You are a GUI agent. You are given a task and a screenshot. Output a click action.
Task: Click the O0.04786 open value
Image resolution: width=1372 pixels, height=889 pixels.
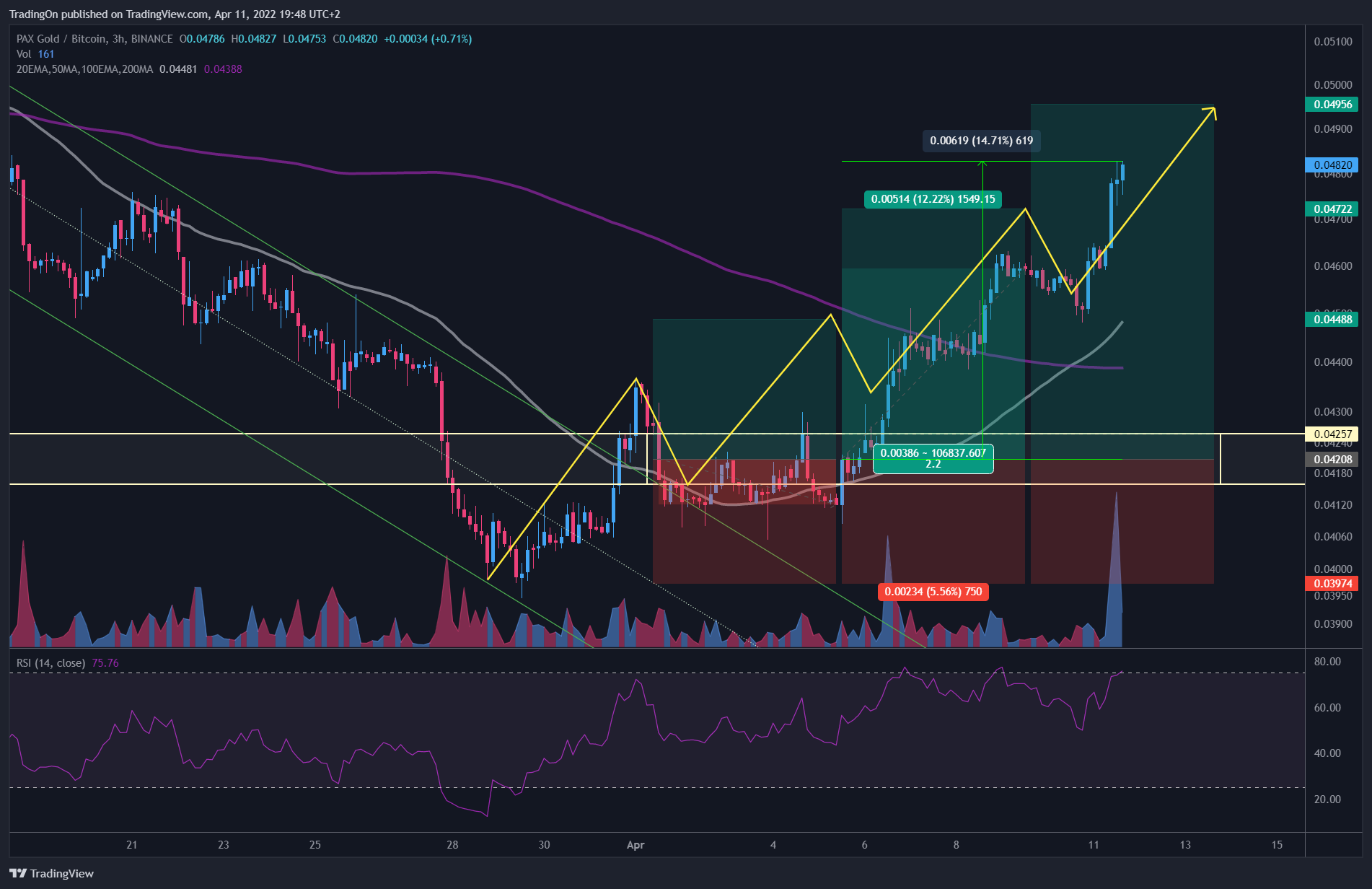click(202, 39)
